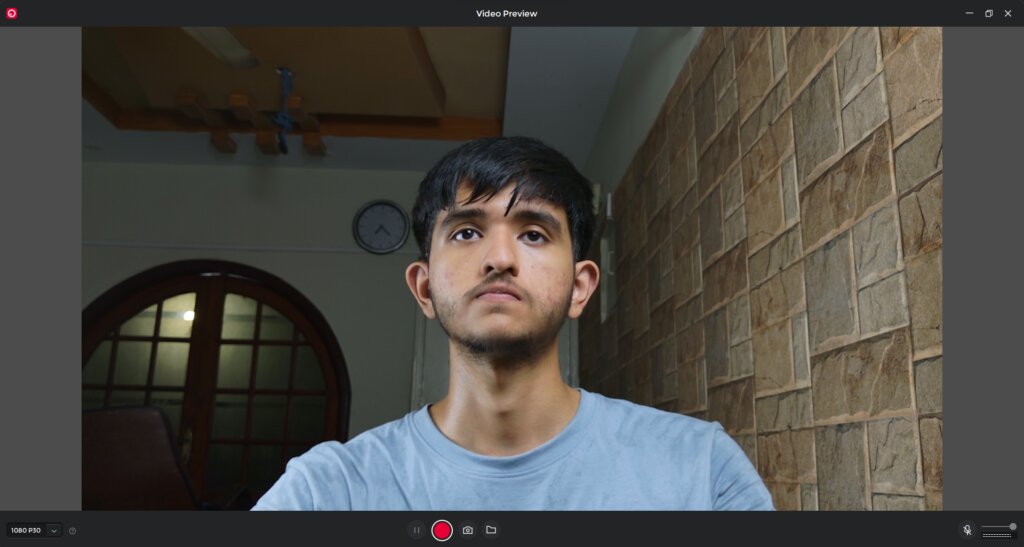This screenshot has height=547, width=1024.
Task: Click the webcam video preview area
Action: coord(511,268)
